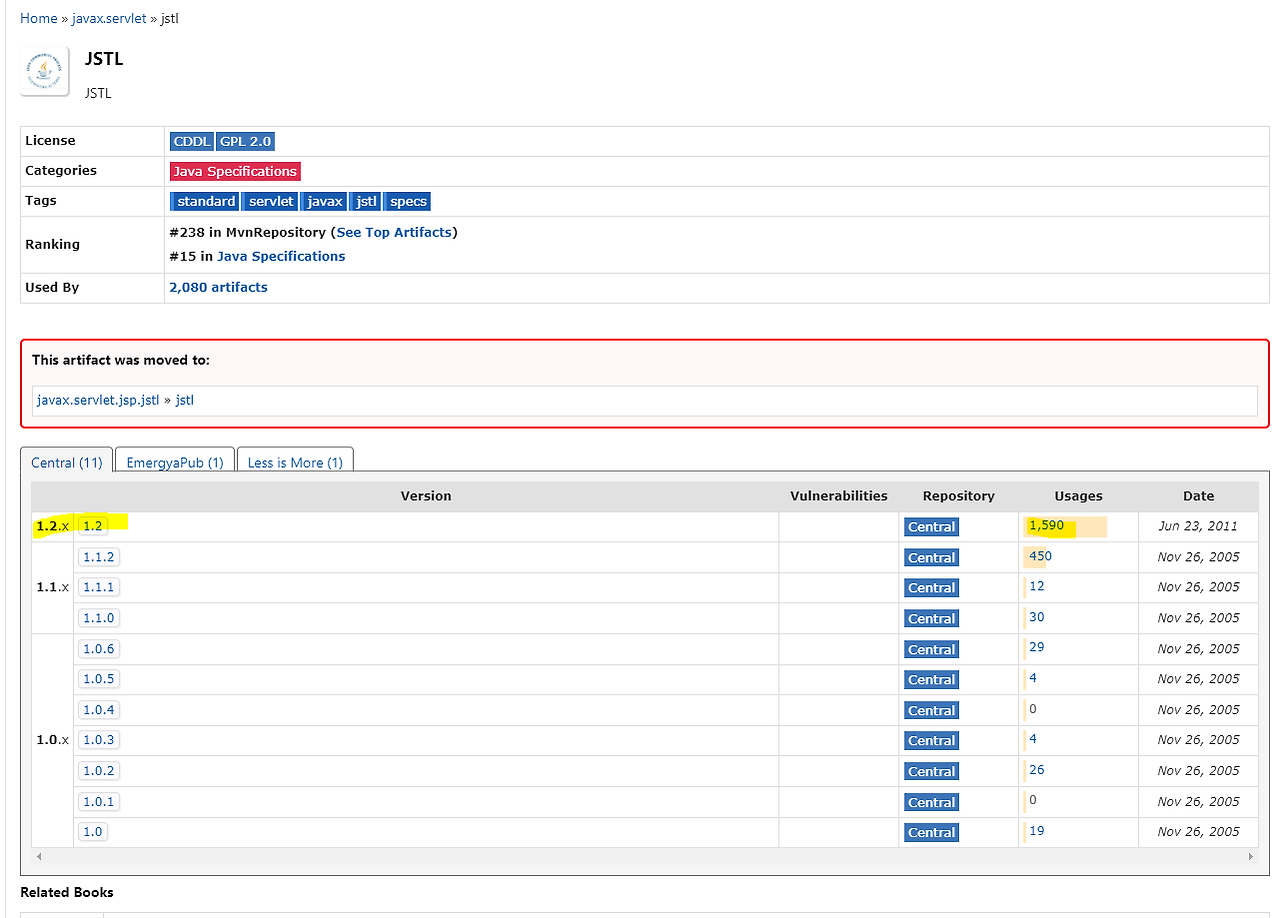Viewport: 1280px width, 918px height.
Task: Select the 'javax' tag
Action: tap(325, 202)
